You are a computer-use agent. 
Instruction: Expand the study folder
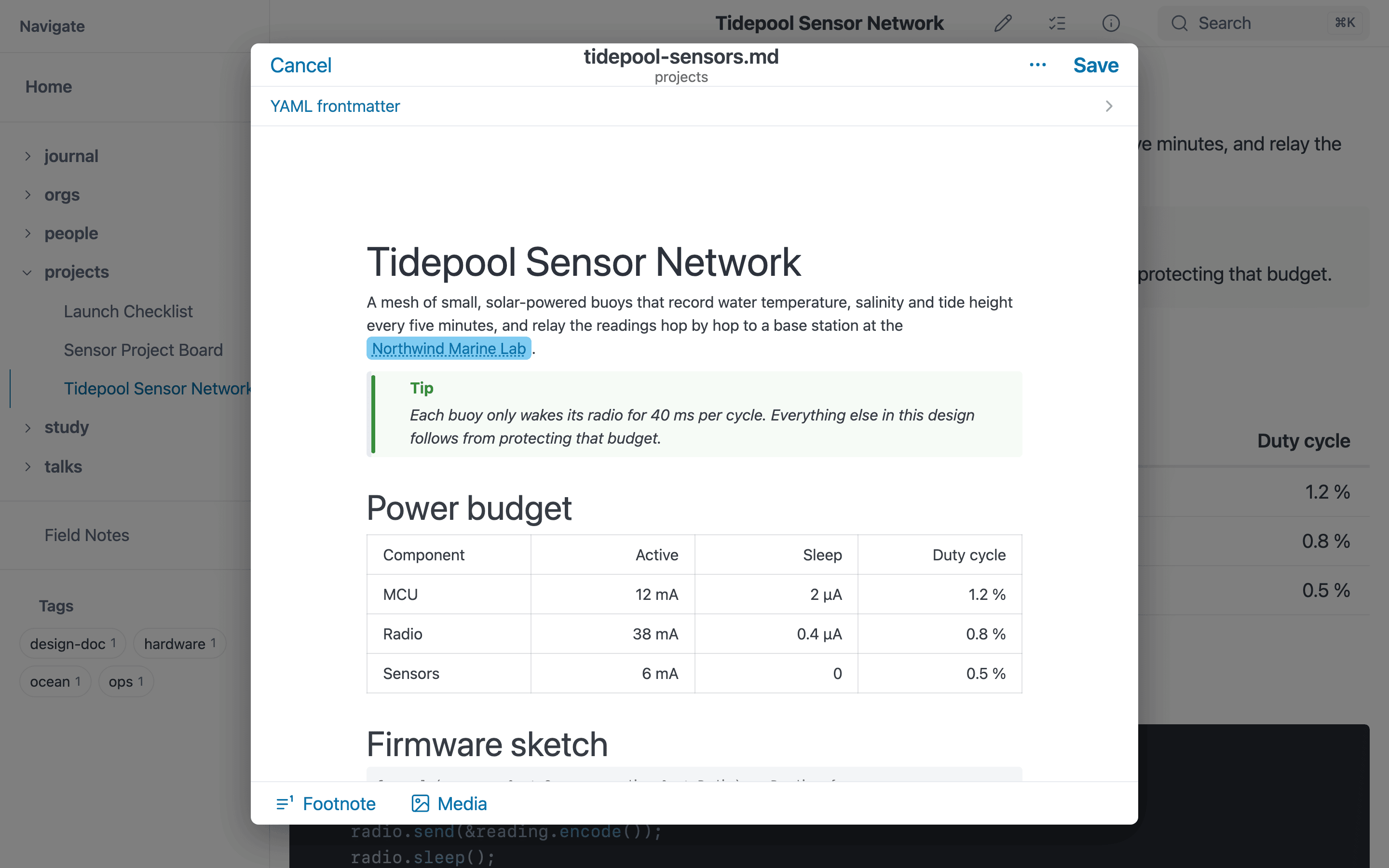[27, 428]
